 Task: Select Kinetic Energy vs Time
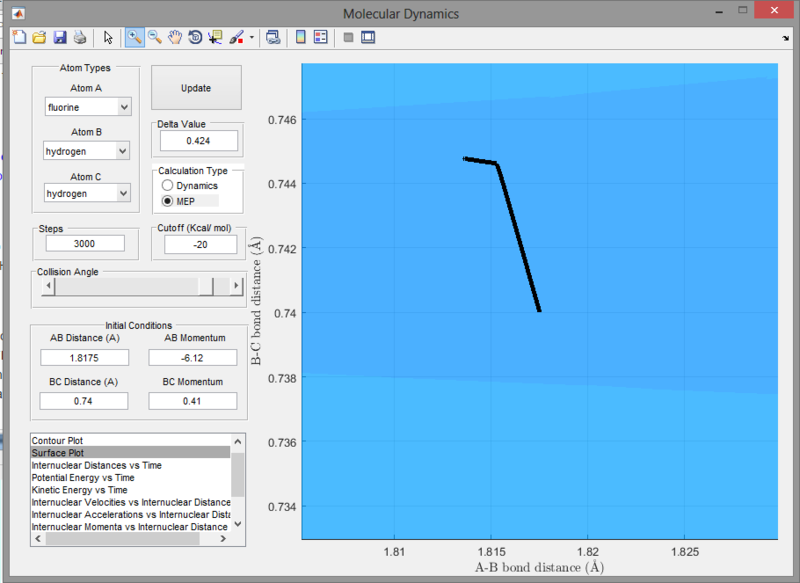point(131,490)
